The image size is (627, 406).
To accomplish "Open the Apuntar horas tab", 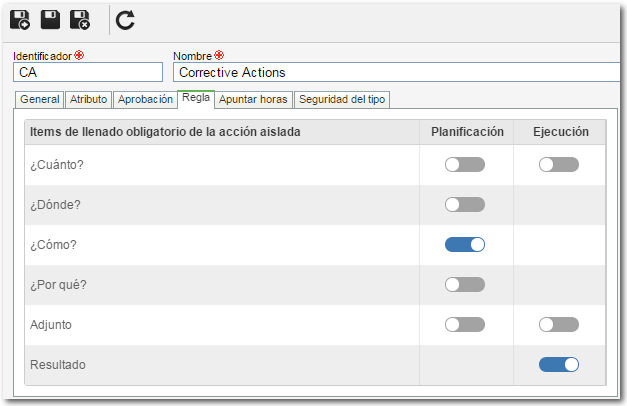I will pyautogui.click(x=253, y=99).
